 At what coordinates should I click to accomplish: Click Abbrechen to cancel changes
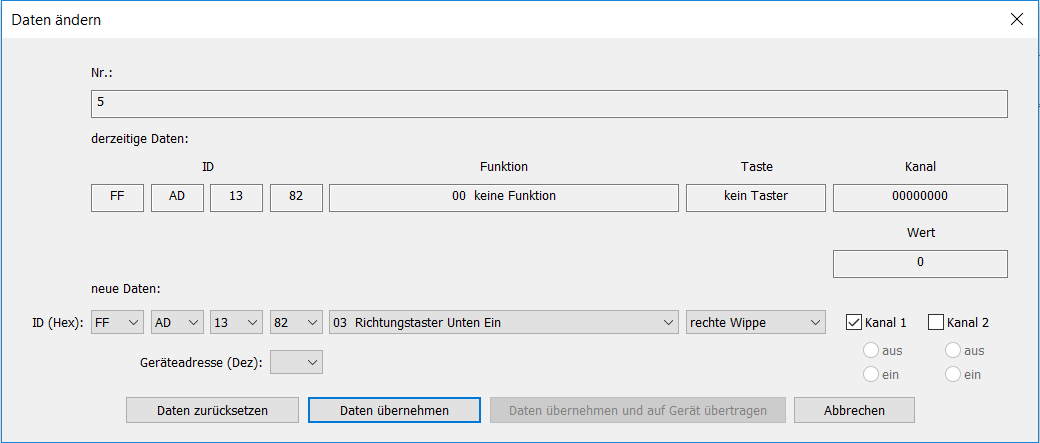point(853,410)
